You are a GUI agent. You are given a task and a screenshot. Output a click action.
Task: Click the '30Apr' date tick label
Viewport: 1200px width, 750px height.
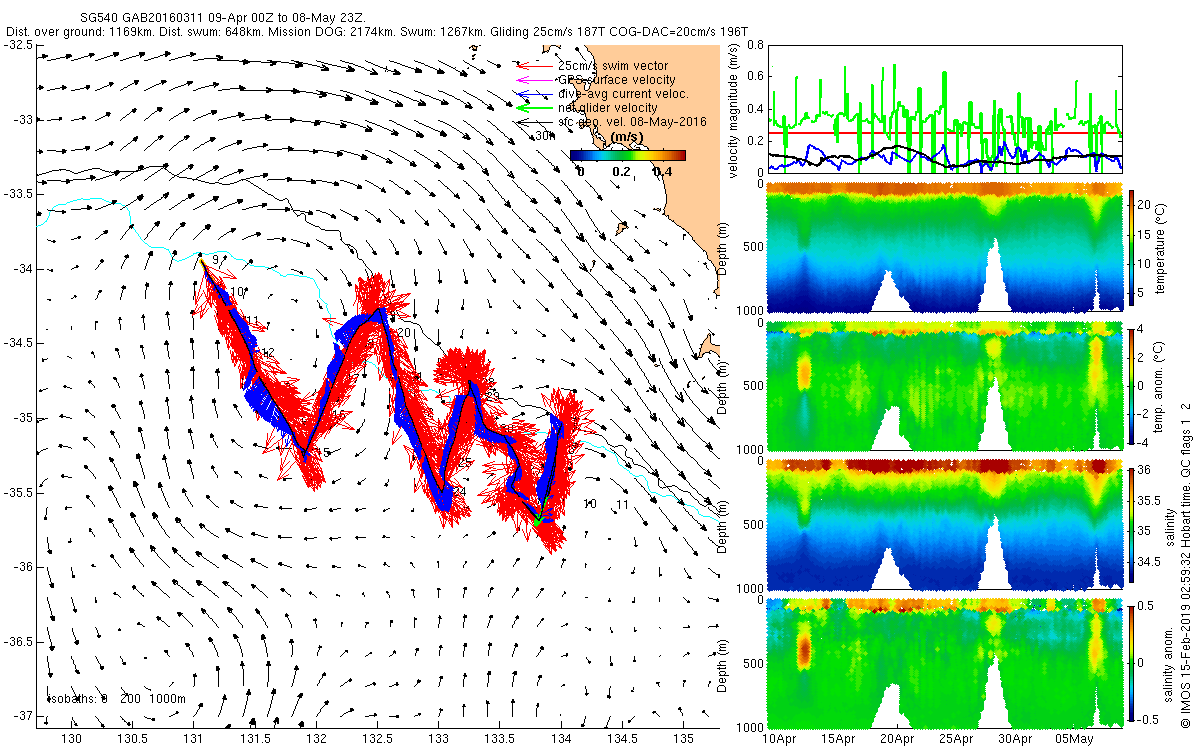pyautogui.click(x=1015, y=740)
